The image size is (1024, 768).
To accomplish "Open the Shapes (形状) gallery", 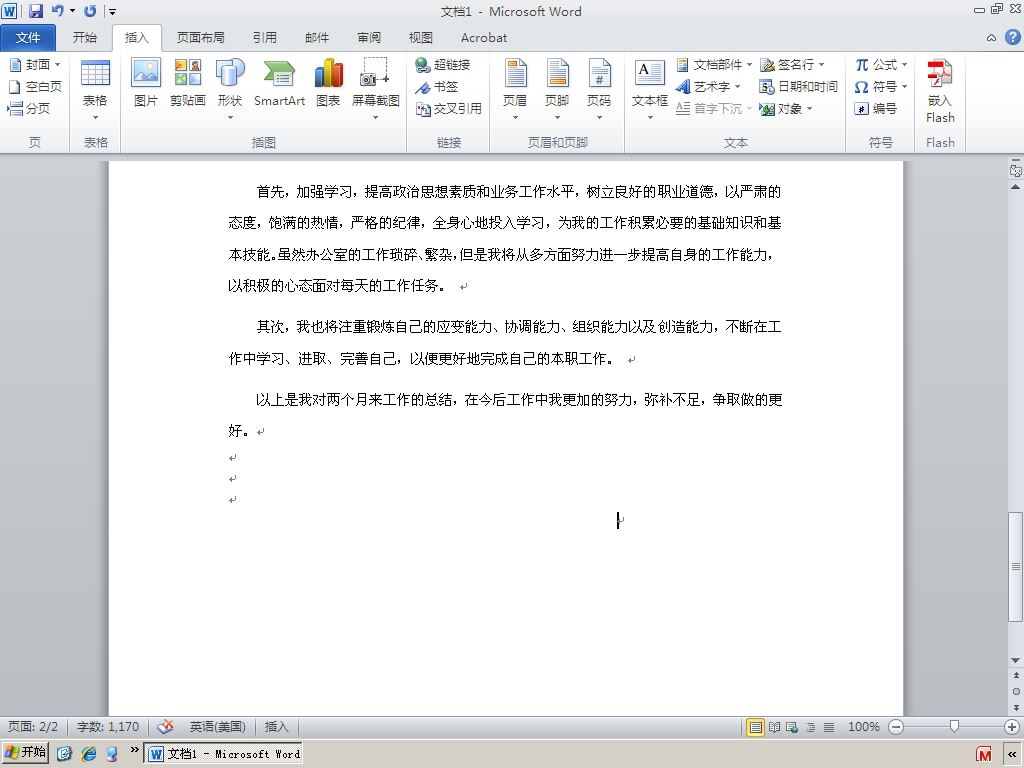I will (x=230, y=89).
